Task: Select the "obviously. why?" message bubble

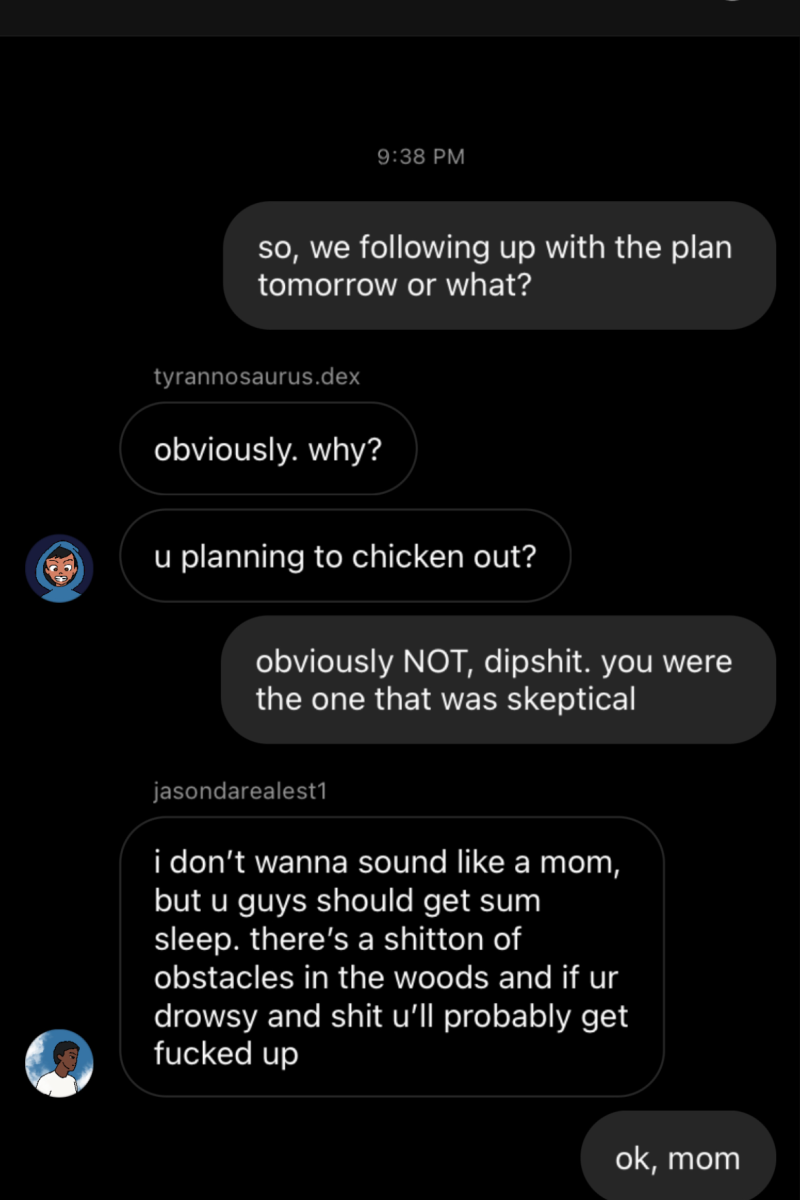Action: point(268,449)
